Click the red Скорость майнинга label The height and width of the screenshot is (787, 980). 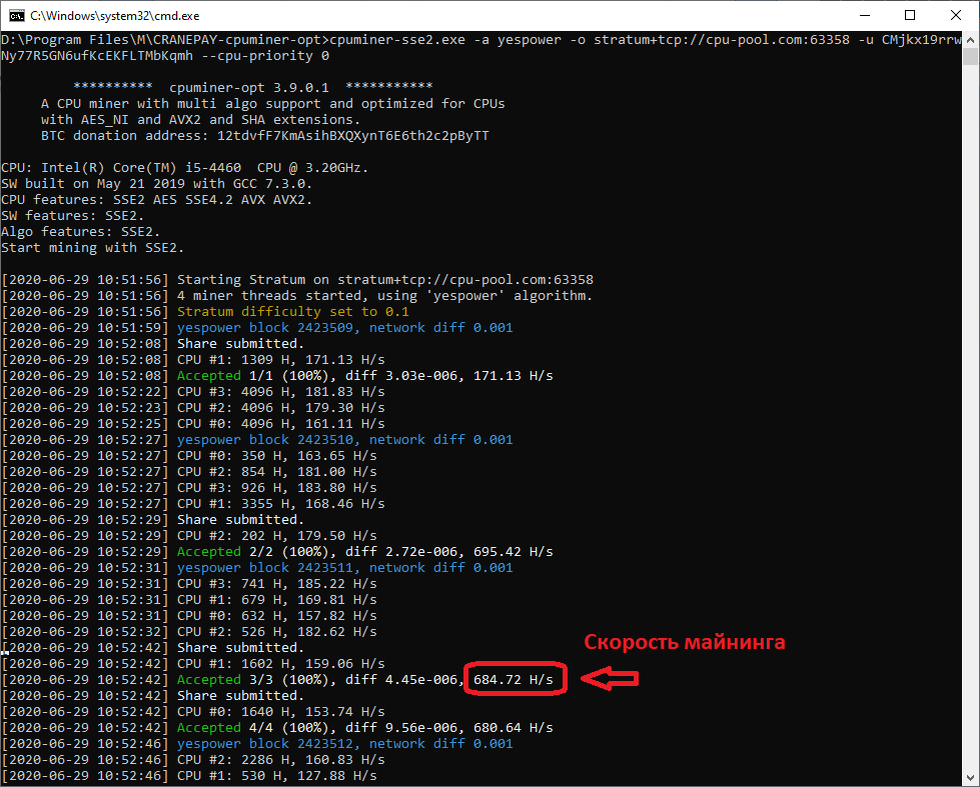point(684,642)
